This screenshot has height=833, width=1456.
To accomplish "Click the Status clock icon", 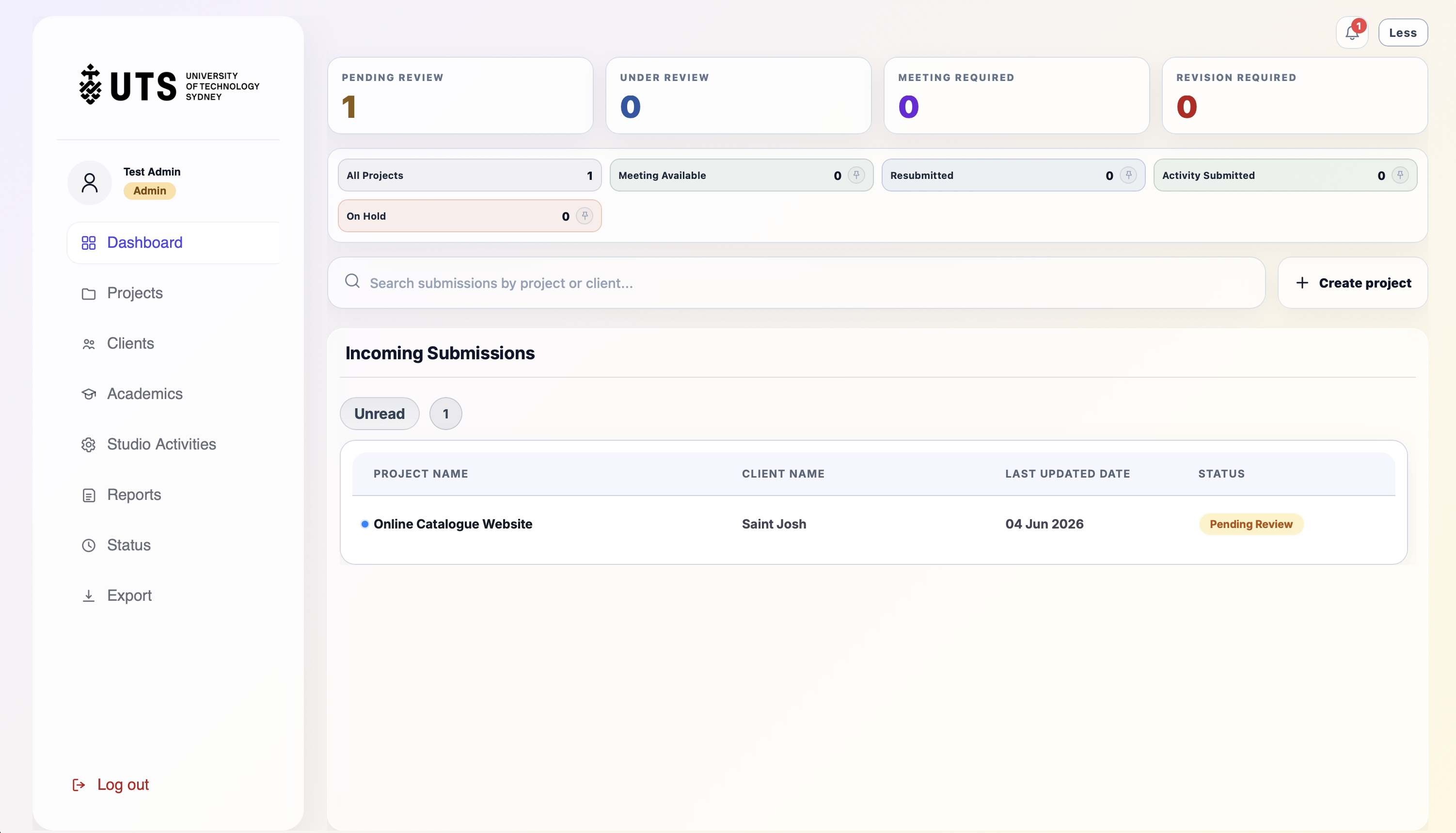I will (x=89, y=545).
